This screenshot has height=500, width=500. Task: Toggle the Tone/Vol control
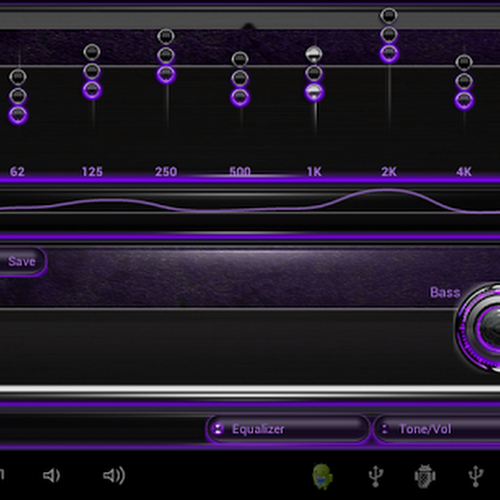(x=437, y=429)
